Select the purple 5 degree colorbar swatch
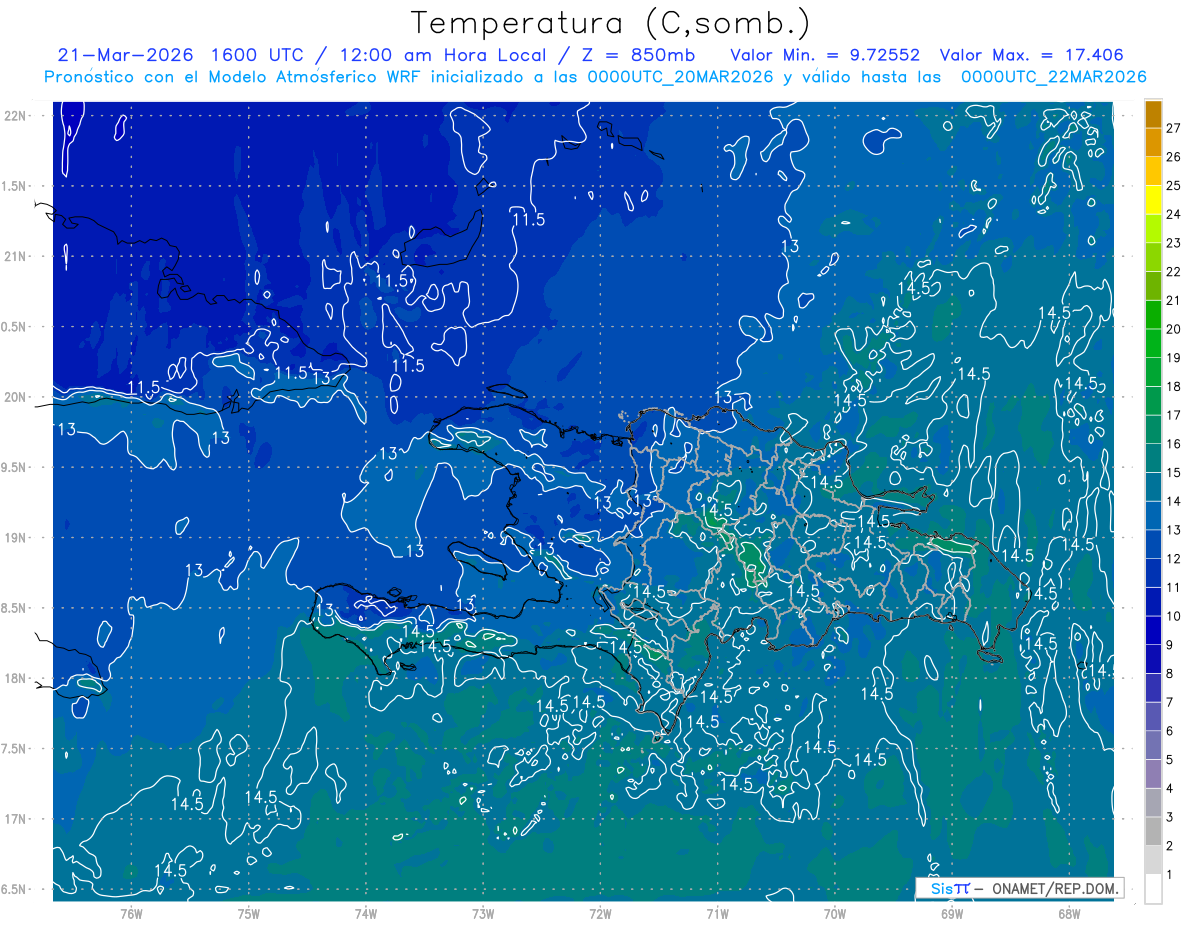 pyautogui.click(x=1153, y=746)
